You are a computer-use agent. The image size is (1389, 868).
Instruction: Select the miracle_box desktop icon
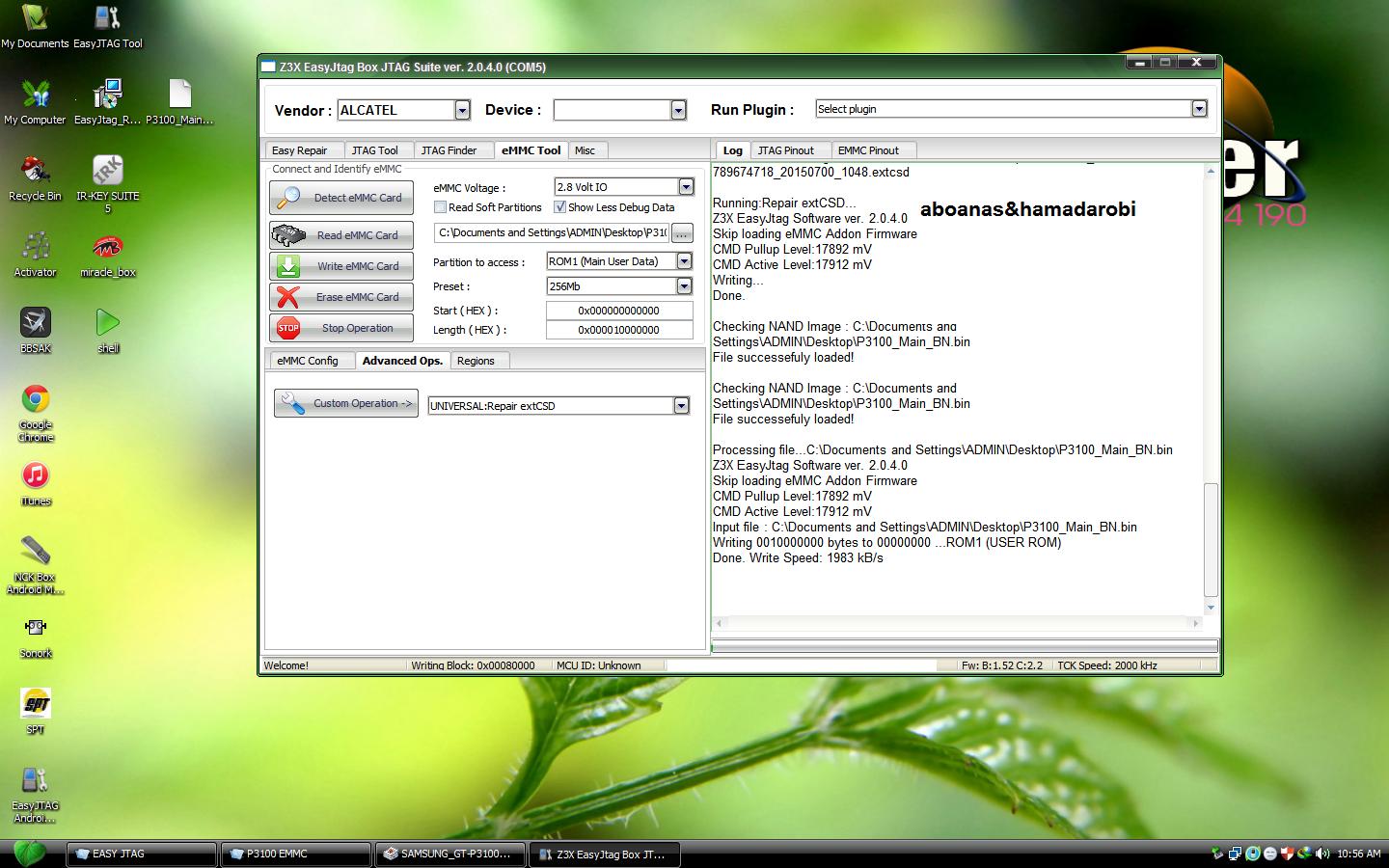[107, 255]
